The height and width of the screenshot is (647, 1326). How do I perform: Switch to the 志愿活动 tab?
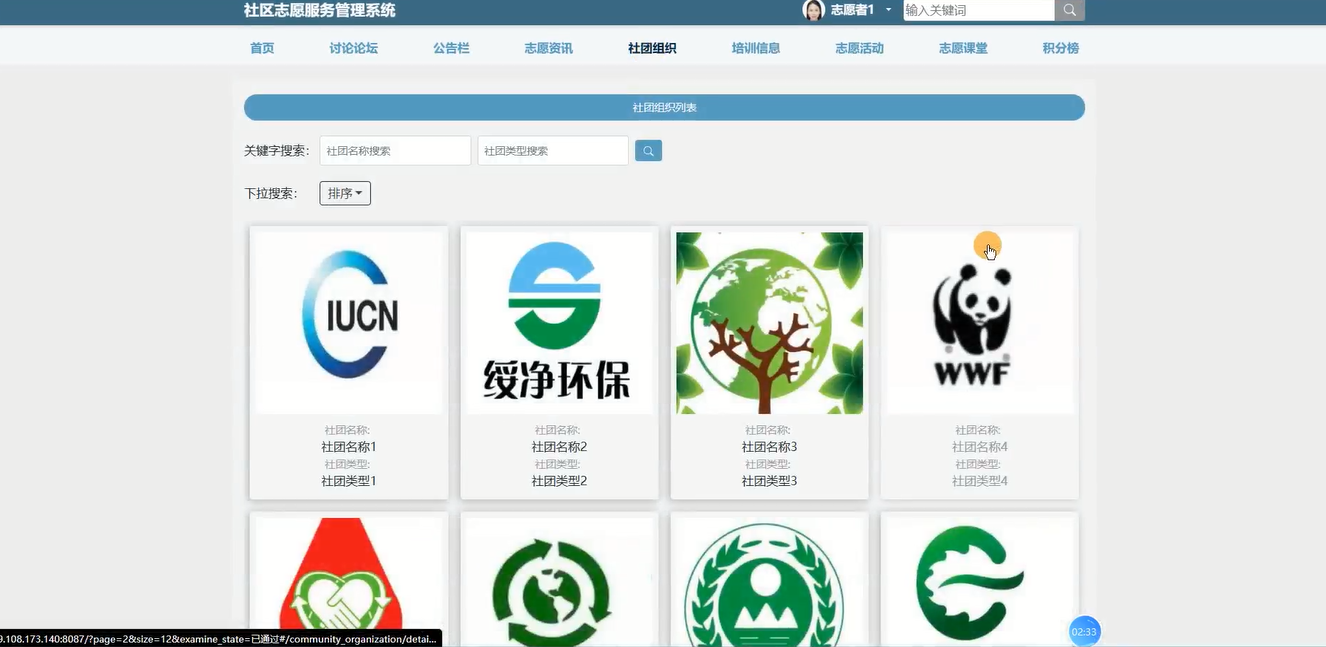(x=859, y=48)
